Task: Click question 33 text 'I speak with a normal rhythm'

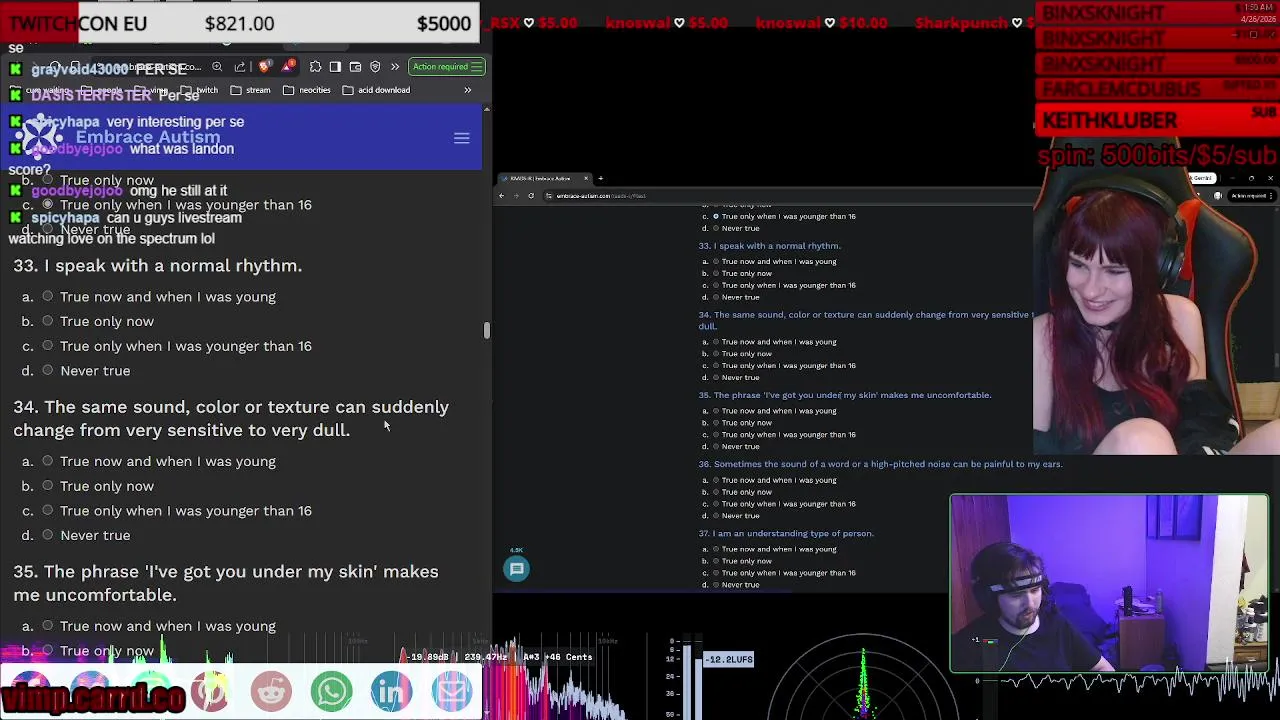Action: (158, 265)
